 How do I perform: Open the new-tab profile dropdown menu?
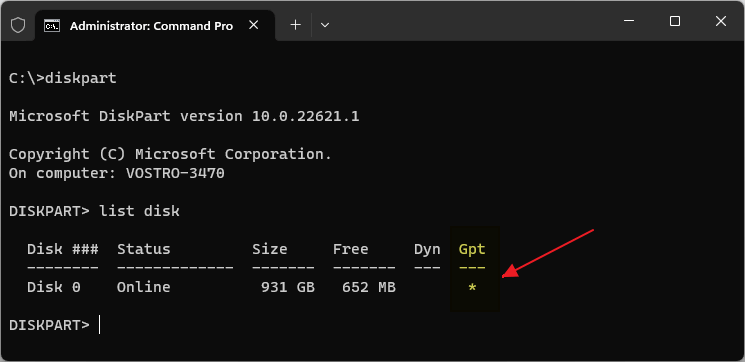(x=325, y=25)
